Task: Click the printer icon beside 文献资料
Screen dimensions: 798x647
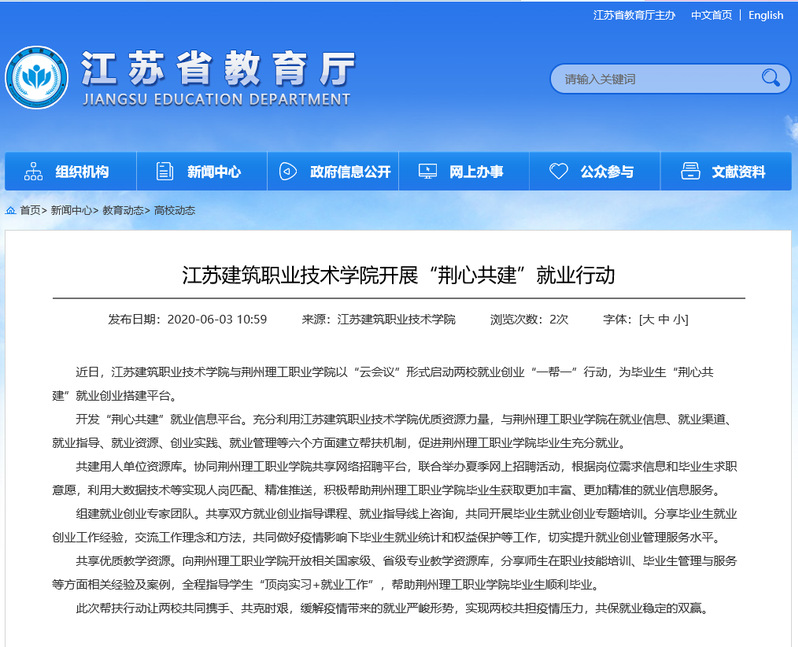Action: click(689, 171)
